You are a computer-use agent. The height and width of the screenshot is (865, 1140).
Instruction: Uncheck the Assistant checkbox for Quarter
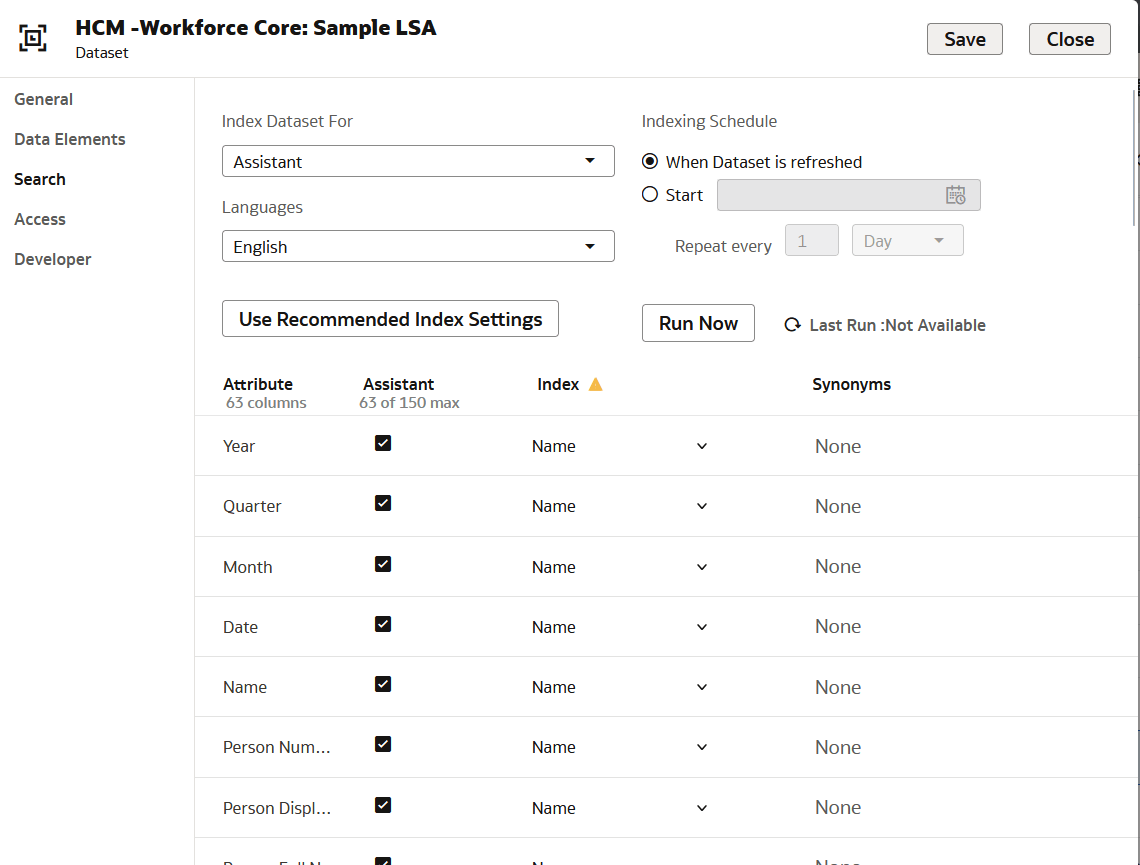383,502
